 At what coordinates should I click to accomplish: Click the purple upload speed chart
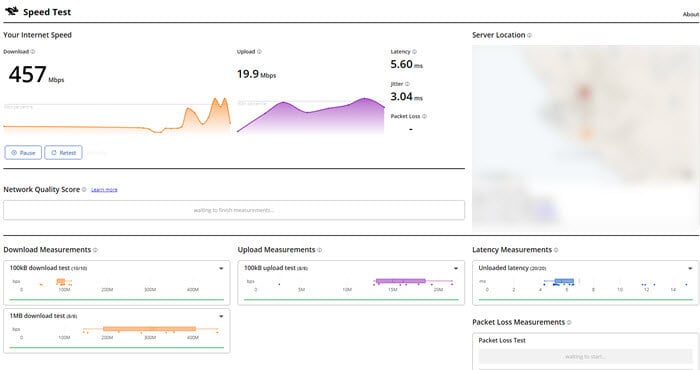click(311, 116)
